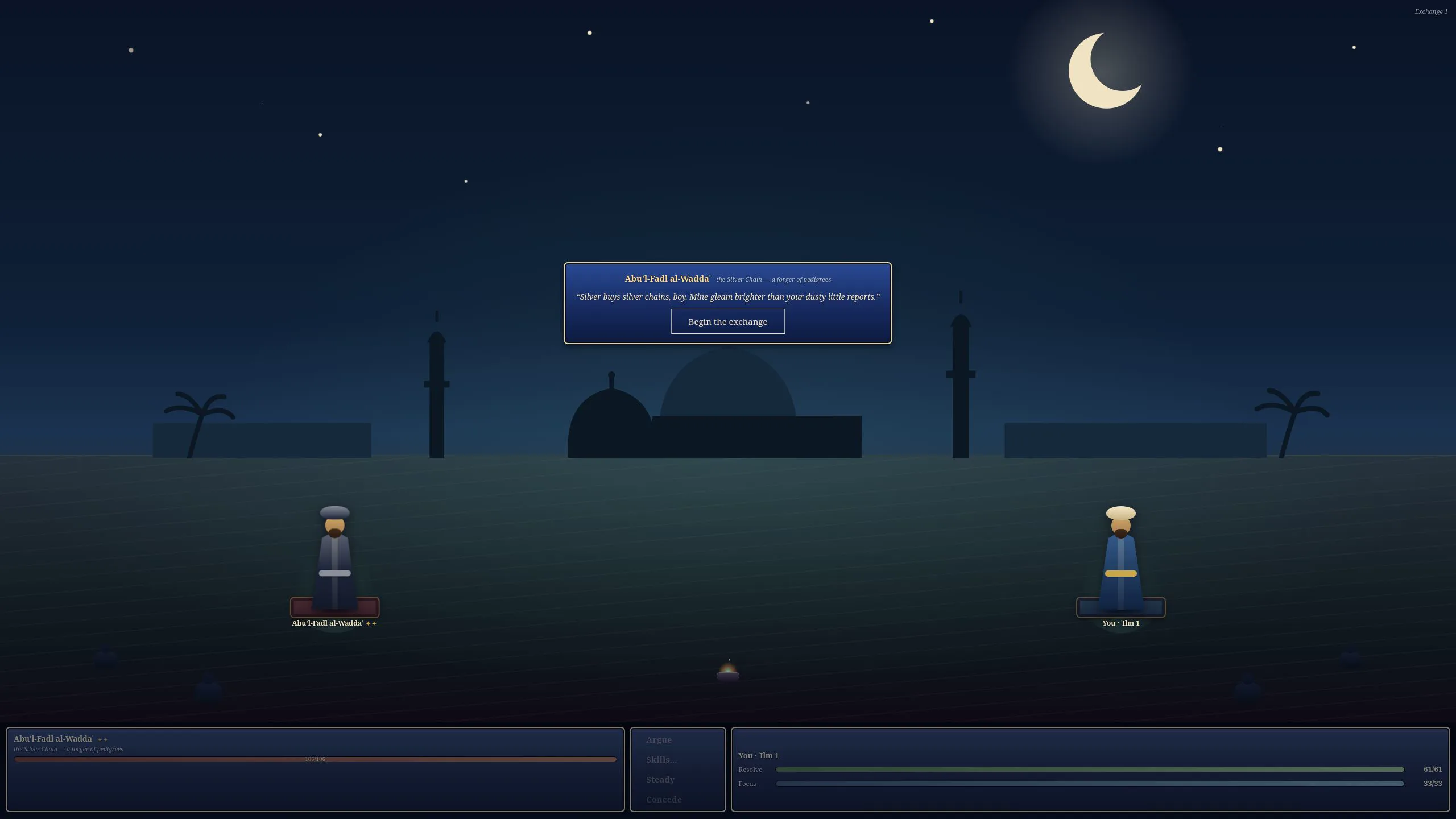The width and height of the screenshot is (1456, 819).
Task: Click the "Silver buys silver chains" quote text
Action: click(x=727, y=297)
